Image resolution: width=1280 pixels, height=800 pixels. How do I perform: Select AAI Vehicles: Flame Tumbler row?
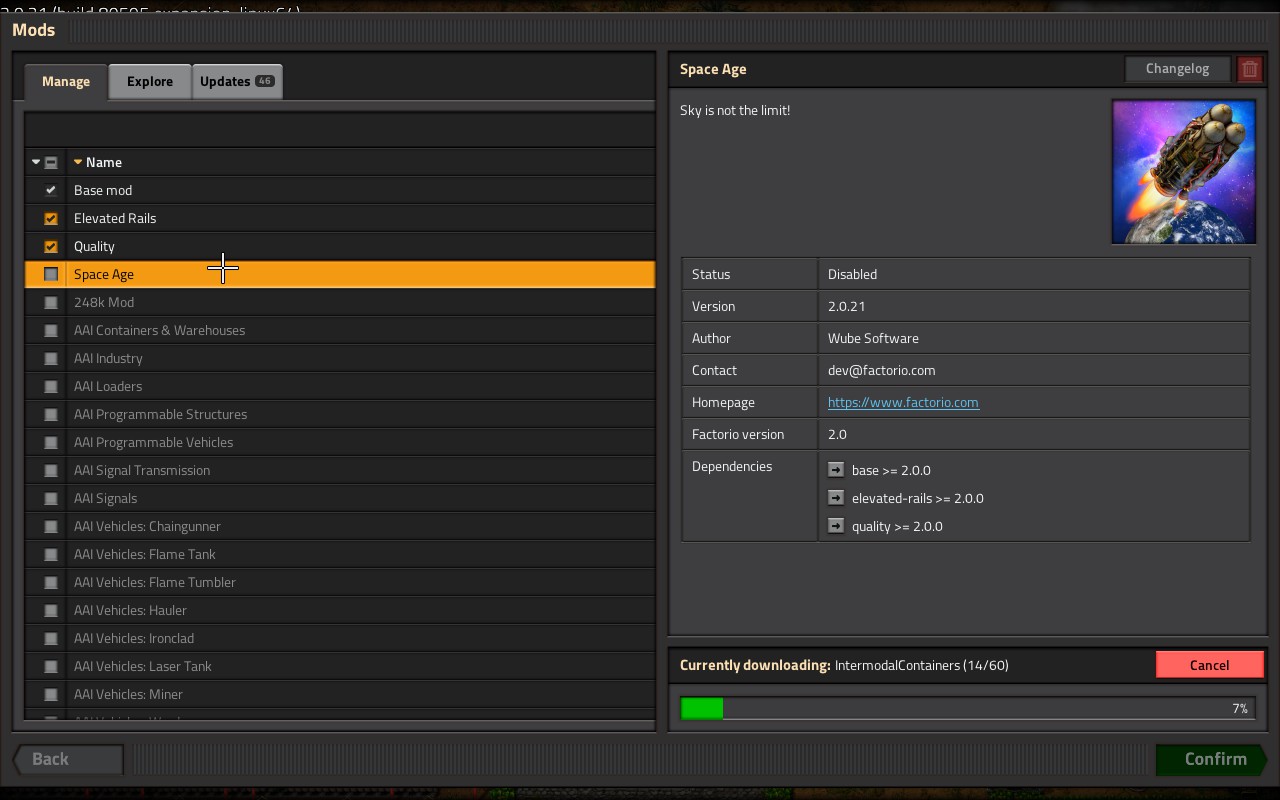coord(340,582)
